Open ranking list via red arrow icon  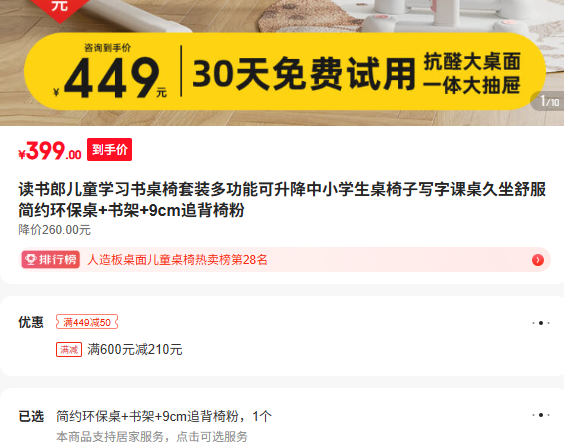[538, 260]
